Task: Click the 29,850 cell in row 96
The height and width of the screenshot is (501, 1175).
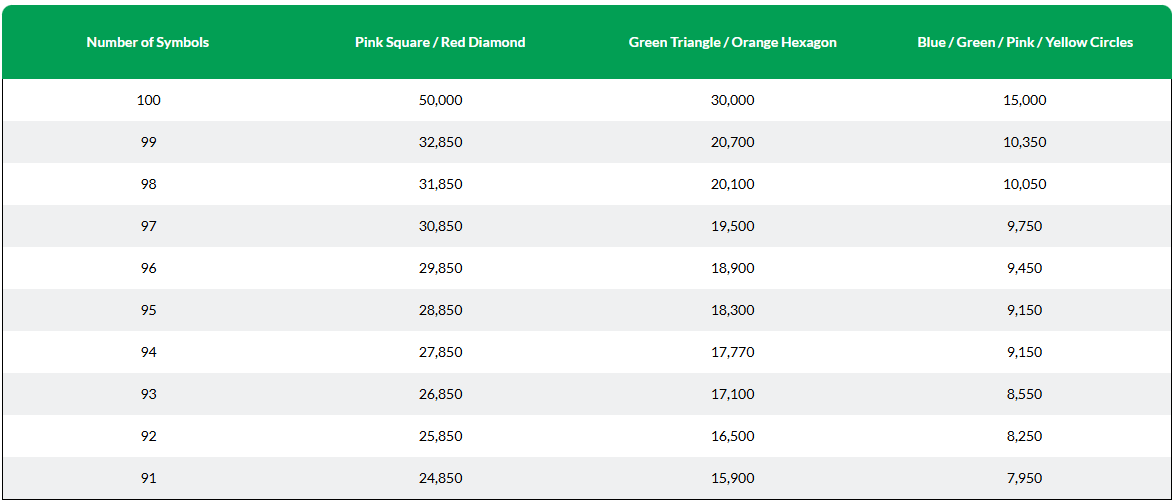Action: (441, 268)
